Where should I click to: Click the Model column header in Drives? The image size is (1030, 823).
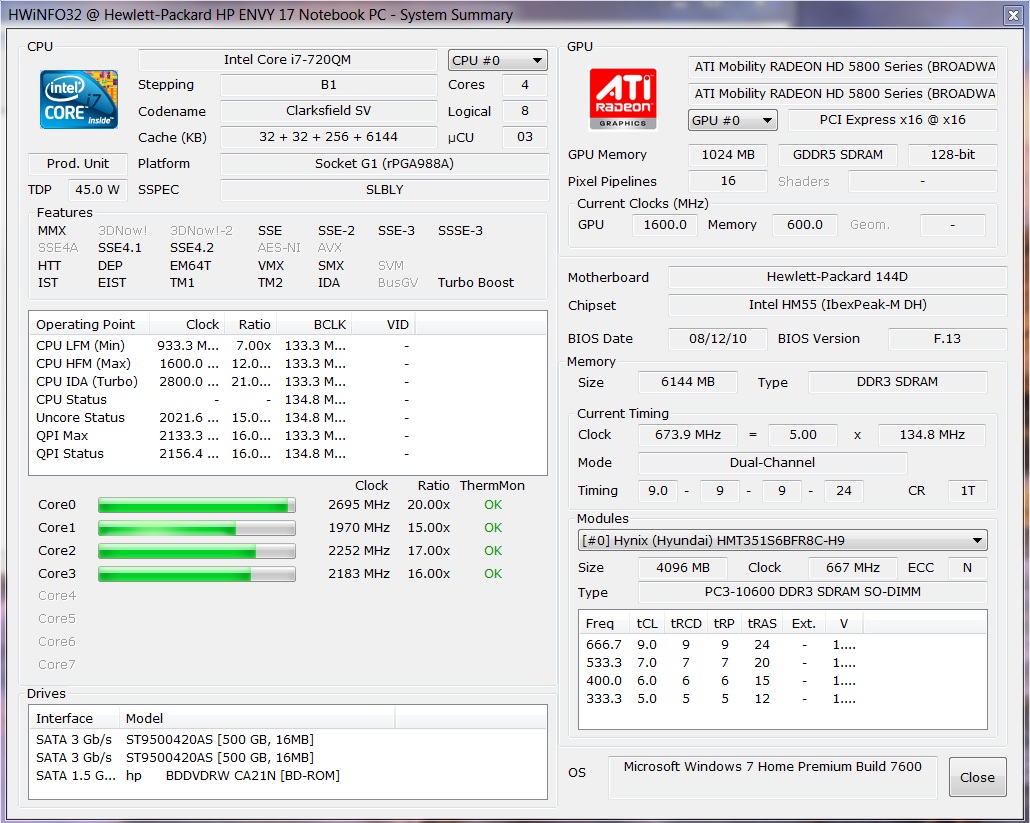click(257, 719)
